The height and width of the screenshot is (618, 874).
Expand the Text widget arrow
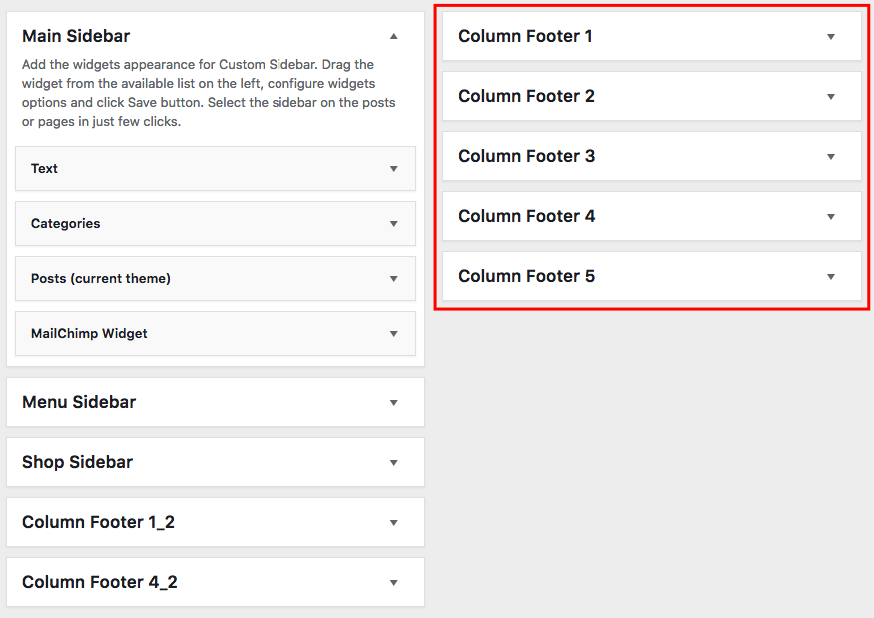tap(394, 169)
